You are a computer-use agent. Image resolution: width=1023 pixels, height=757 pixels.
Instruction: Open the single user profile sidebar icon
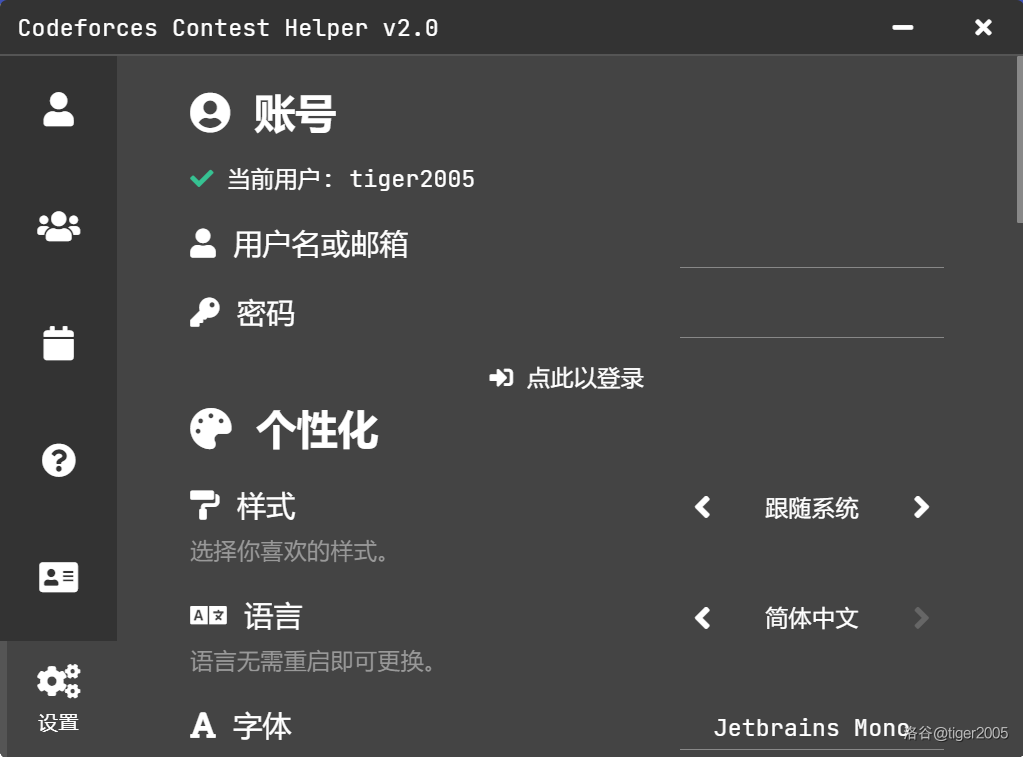[x=59, y=110]
